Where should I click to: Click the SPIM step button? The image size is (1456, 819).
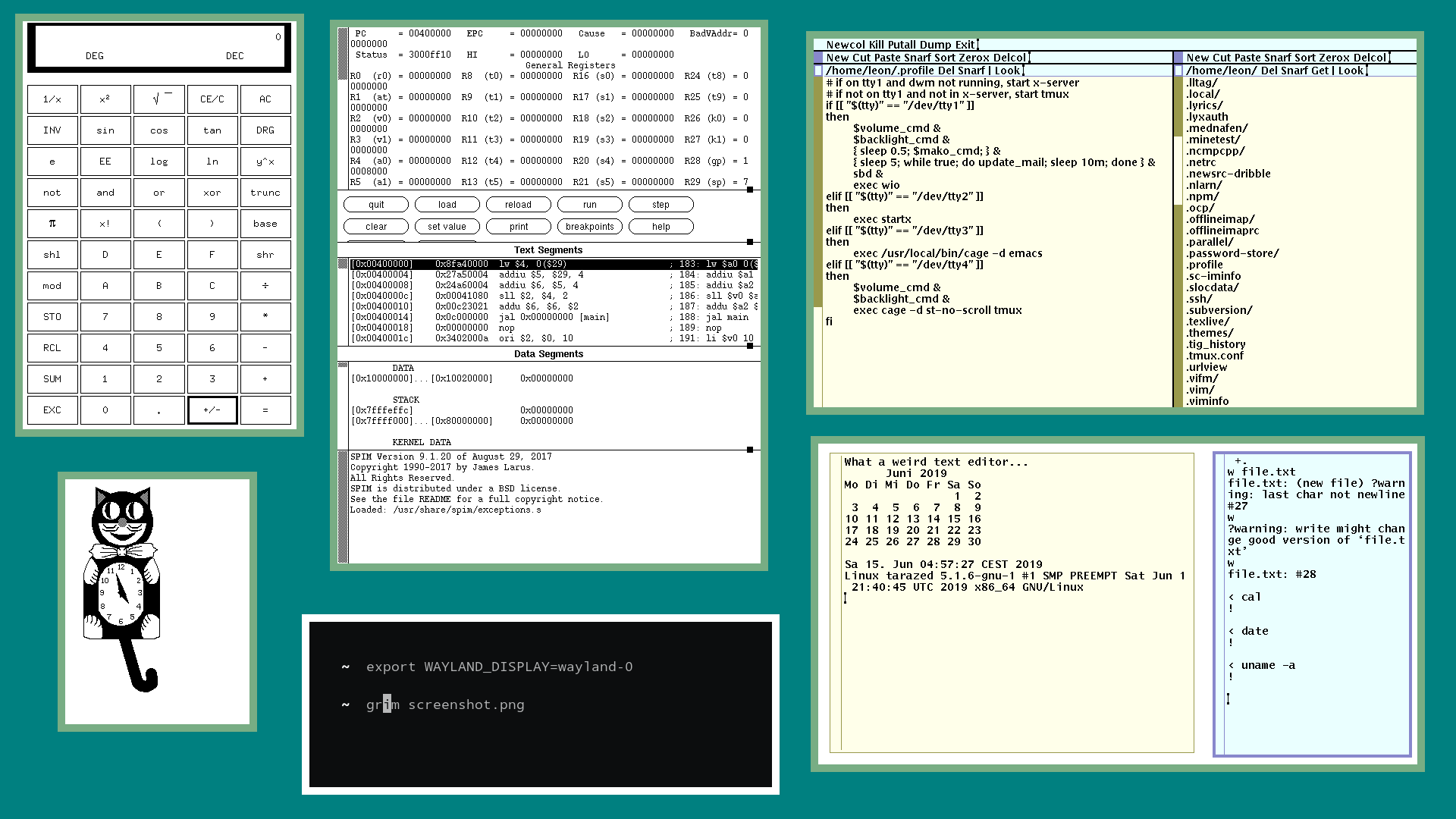pyautogui.click(x=661, y=205)
